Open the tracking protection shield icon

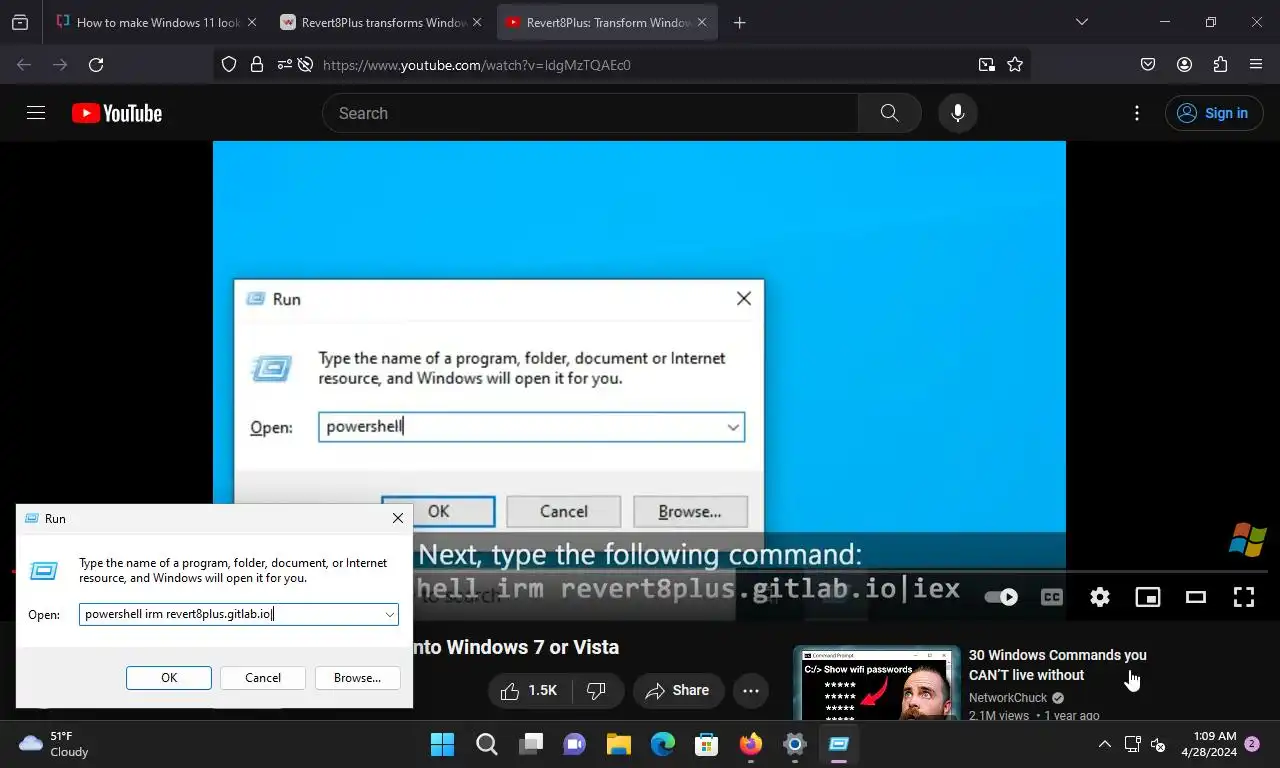pyautogui.click(x=229, y=64)
